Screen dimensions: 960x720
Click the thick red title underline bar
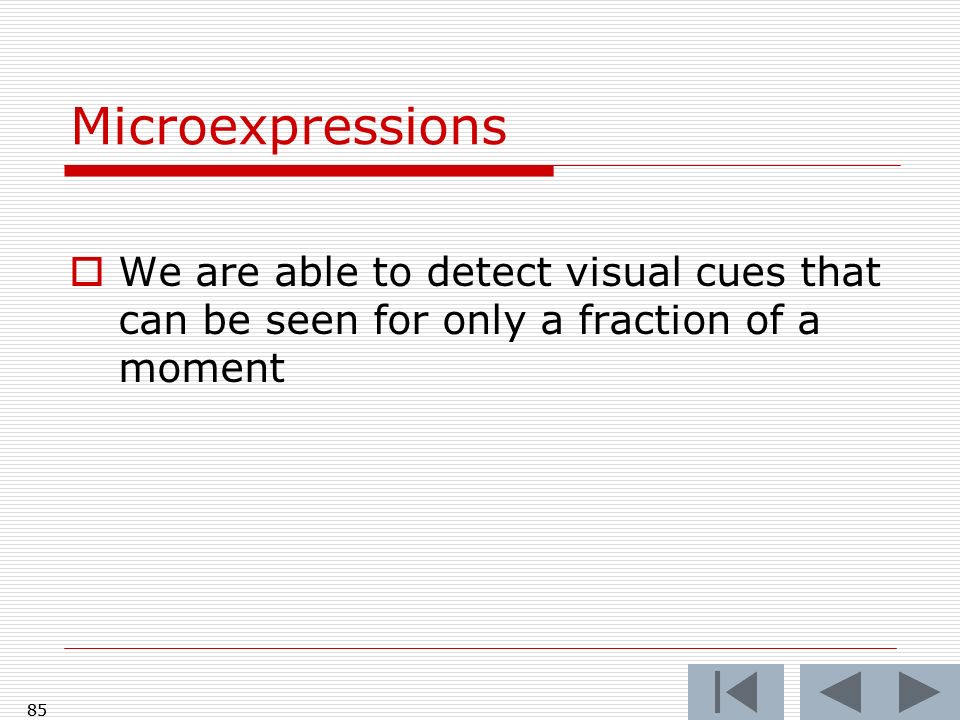pyautogui.click(x=309, y=171)
